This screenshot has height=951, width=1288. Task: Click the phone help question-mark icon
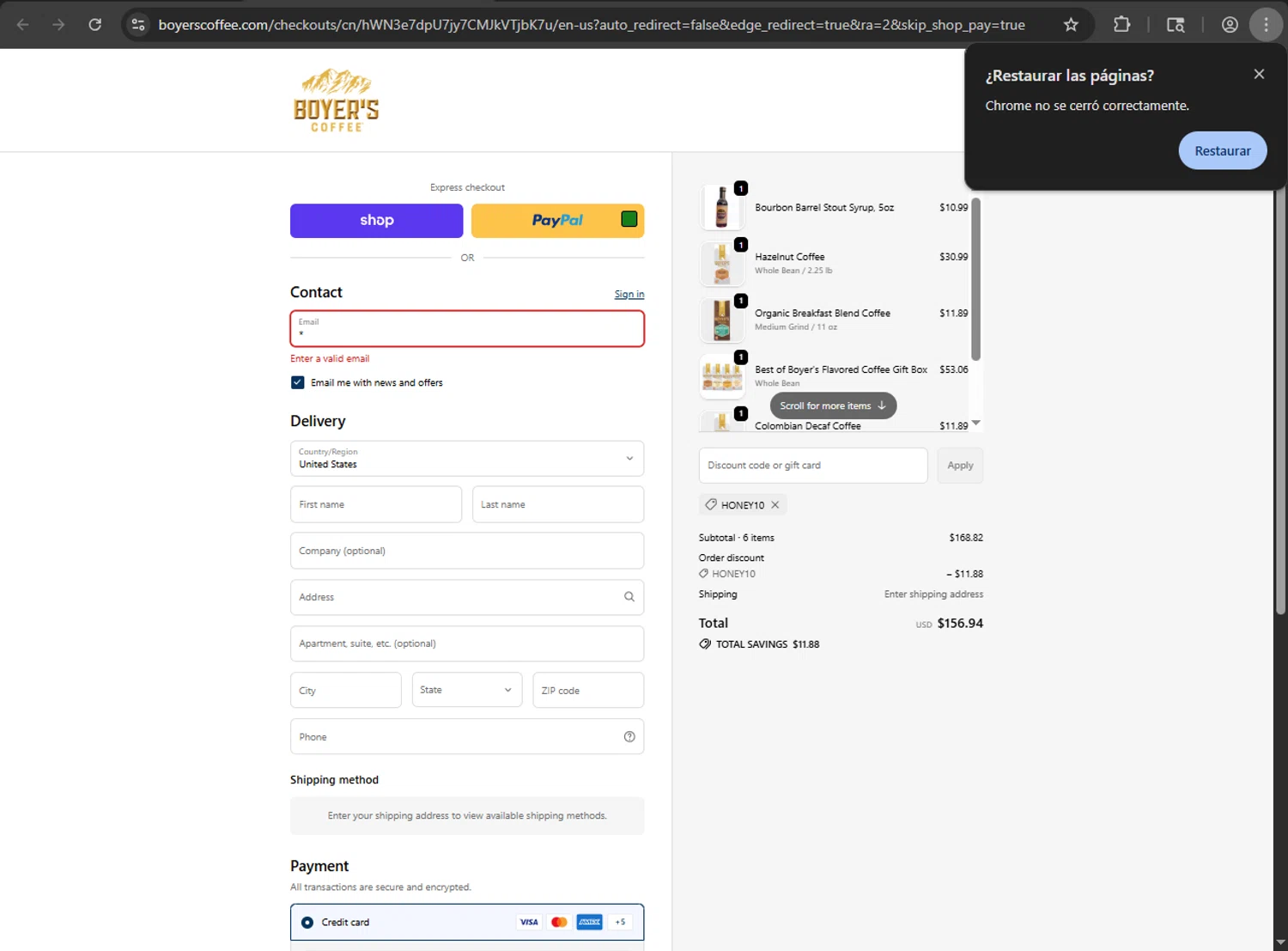point(629,736)
